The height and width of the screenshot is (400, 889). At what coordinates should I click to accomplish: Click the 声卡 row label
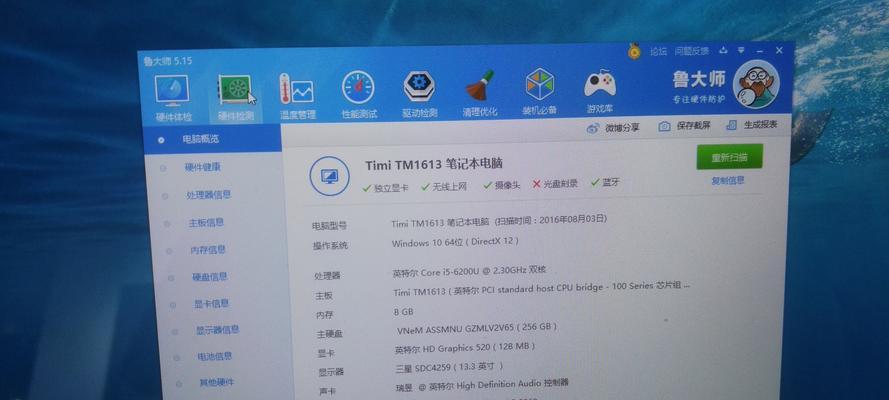(x=328, y=392)
